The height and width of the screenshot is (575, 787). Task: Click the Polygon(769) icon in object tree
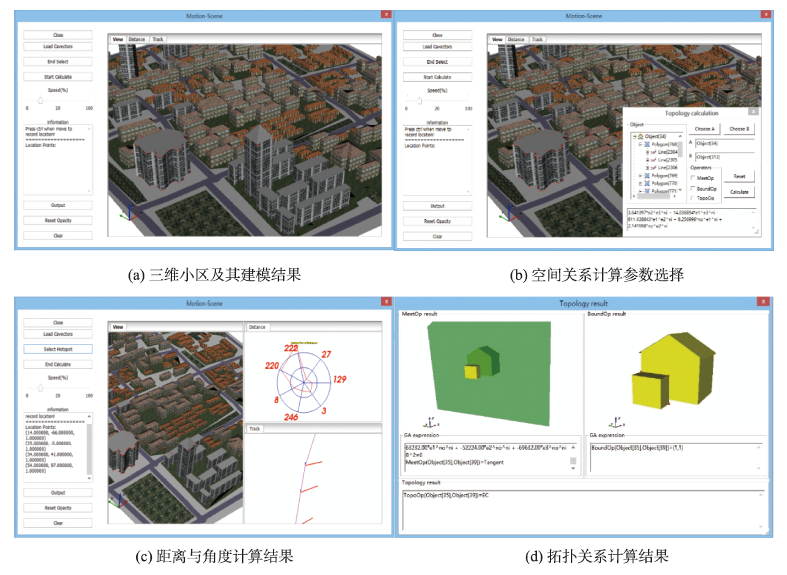[x=647, y=174]
